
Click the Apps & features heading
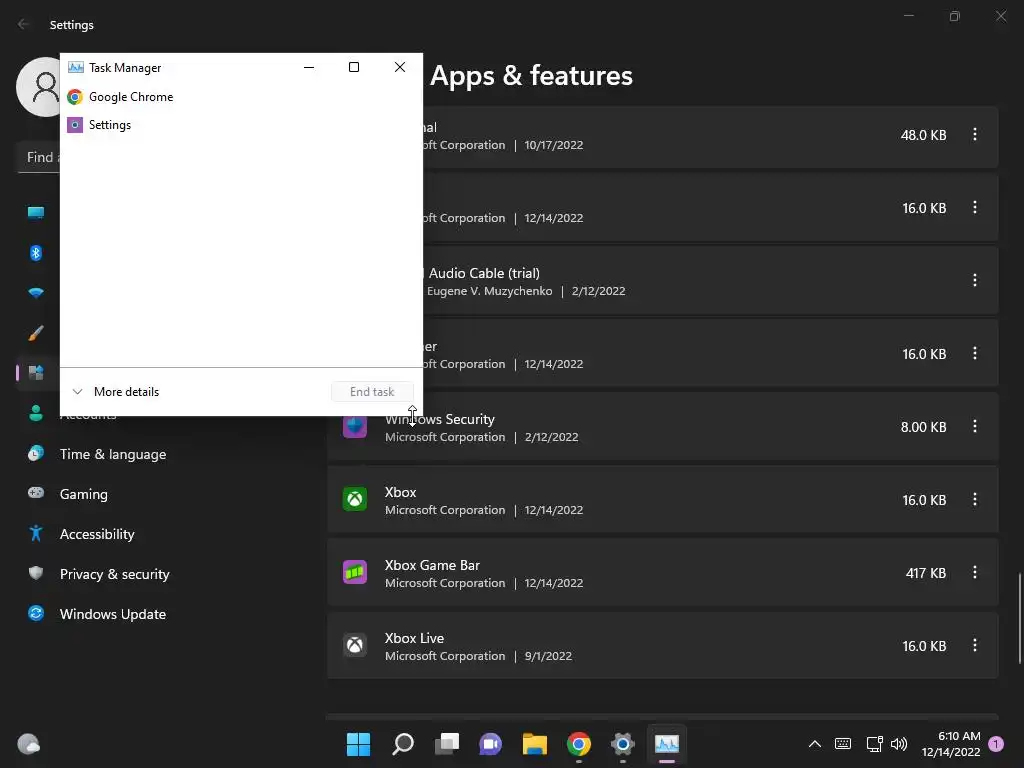531,76
